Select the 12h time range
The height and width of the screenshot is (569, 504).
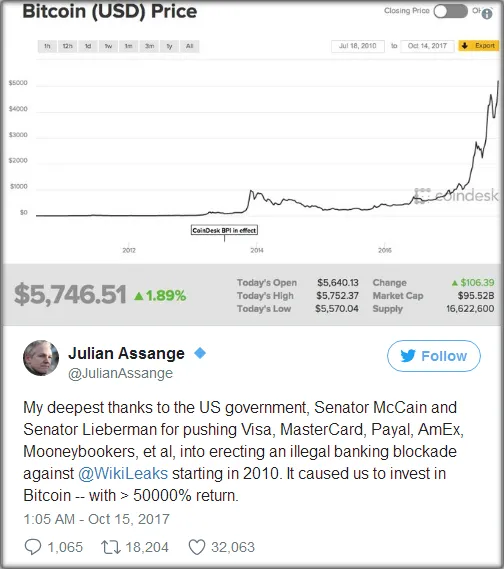(67, 46)
